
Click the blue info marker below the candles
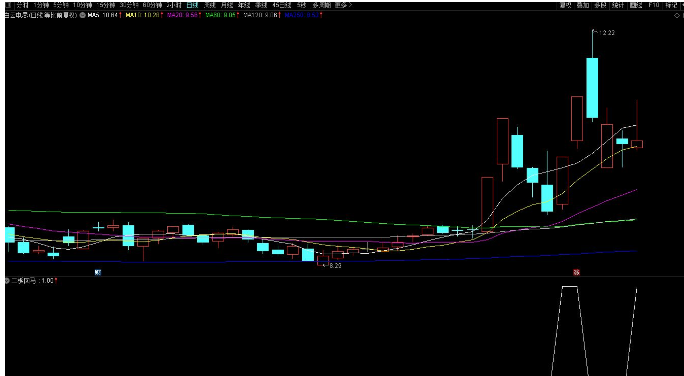click(x=98, y=272)
